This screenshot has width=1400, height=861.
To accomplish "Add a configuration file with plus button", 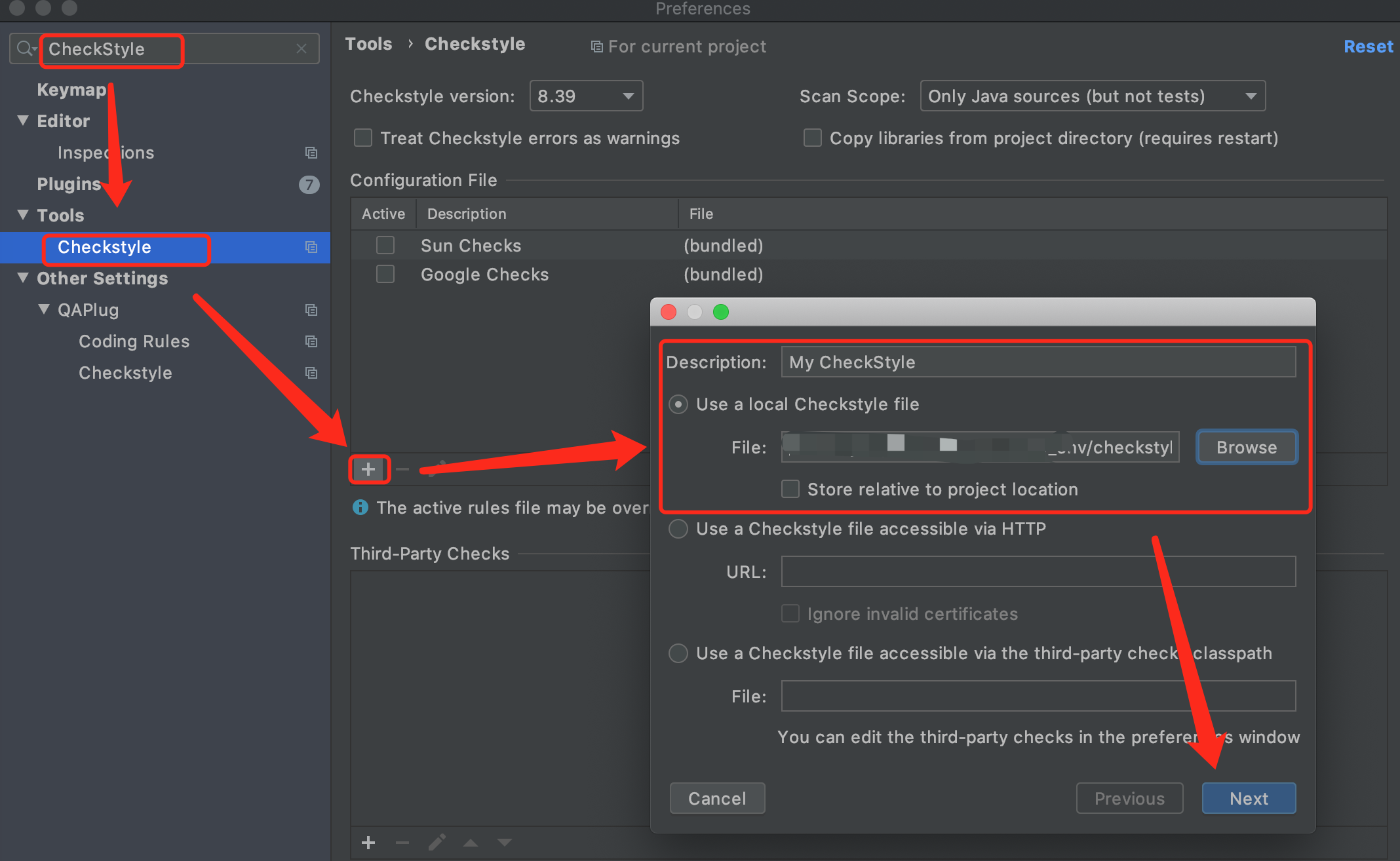I will point(369,469).
